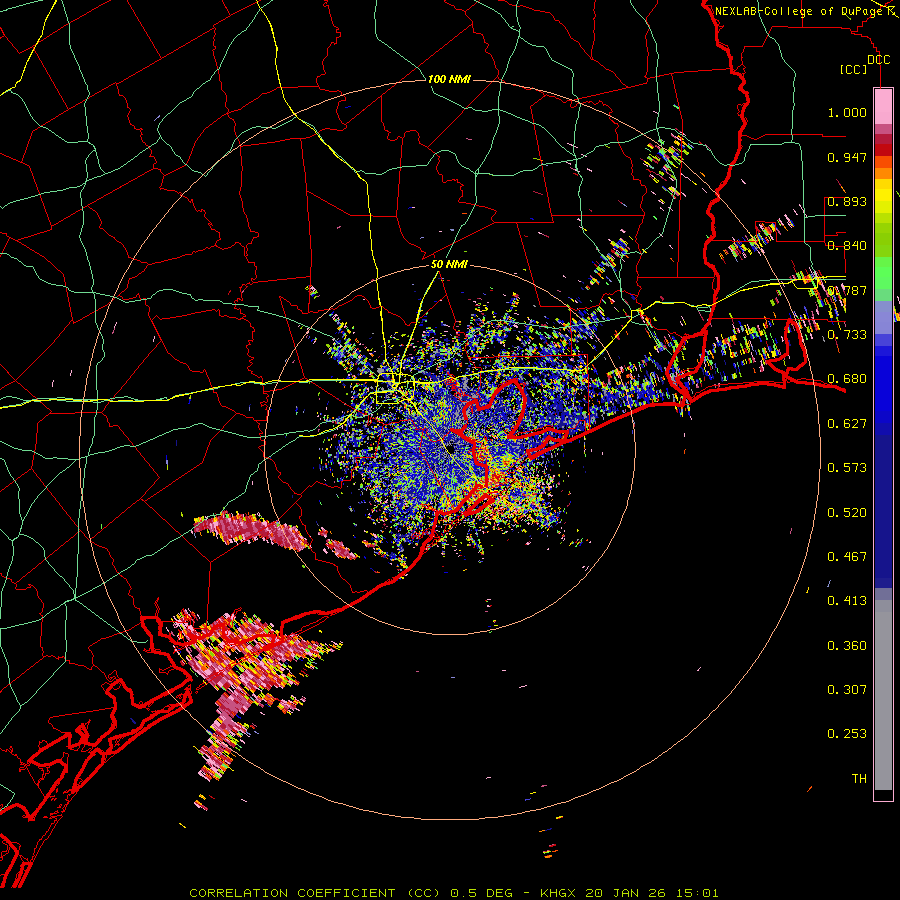This screenshot has width=900, height=900.
Task: Pick the red segment of the color bar
Action: (883, 150)
